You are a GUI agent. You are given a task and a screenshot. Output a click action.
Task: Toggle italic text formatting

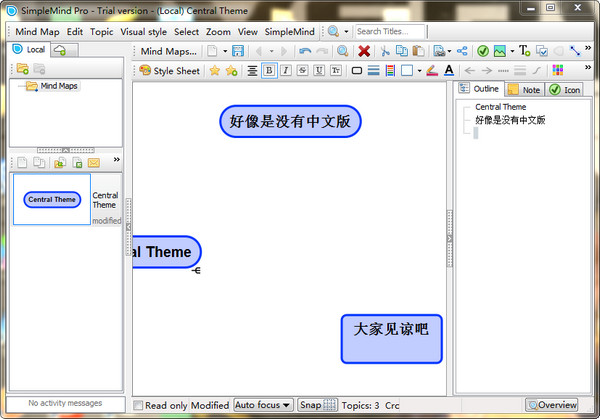pyautogui.click(x=286, y=70)
